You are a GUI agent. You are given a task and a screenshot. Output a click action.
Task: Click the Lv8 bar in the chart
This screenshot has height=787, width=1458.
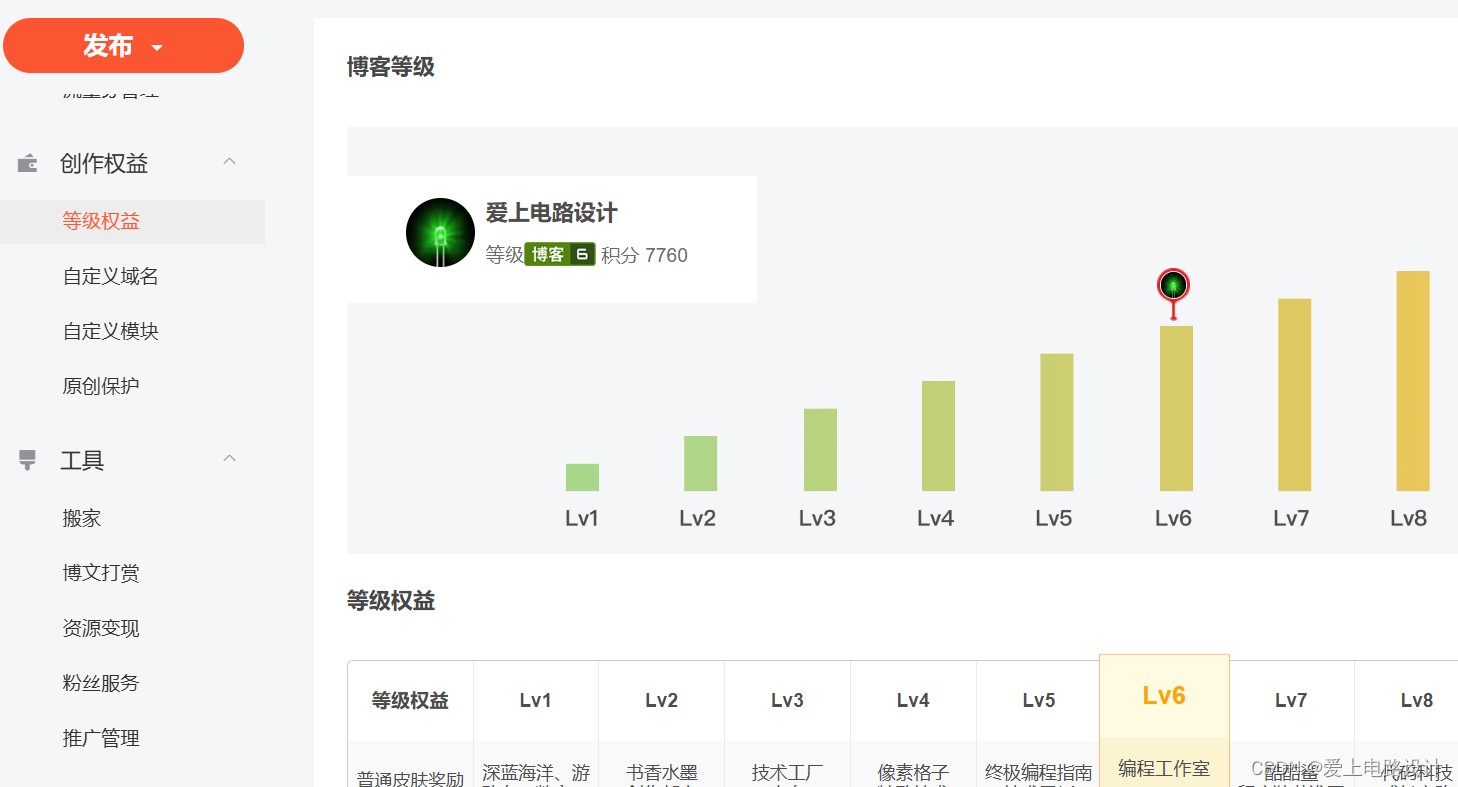(1413, 381)
